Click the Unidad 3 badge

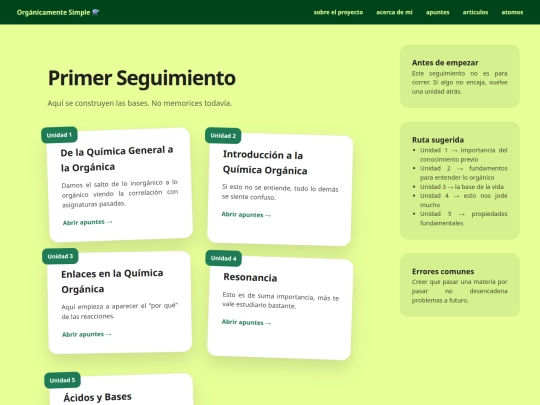click(60, 256)
